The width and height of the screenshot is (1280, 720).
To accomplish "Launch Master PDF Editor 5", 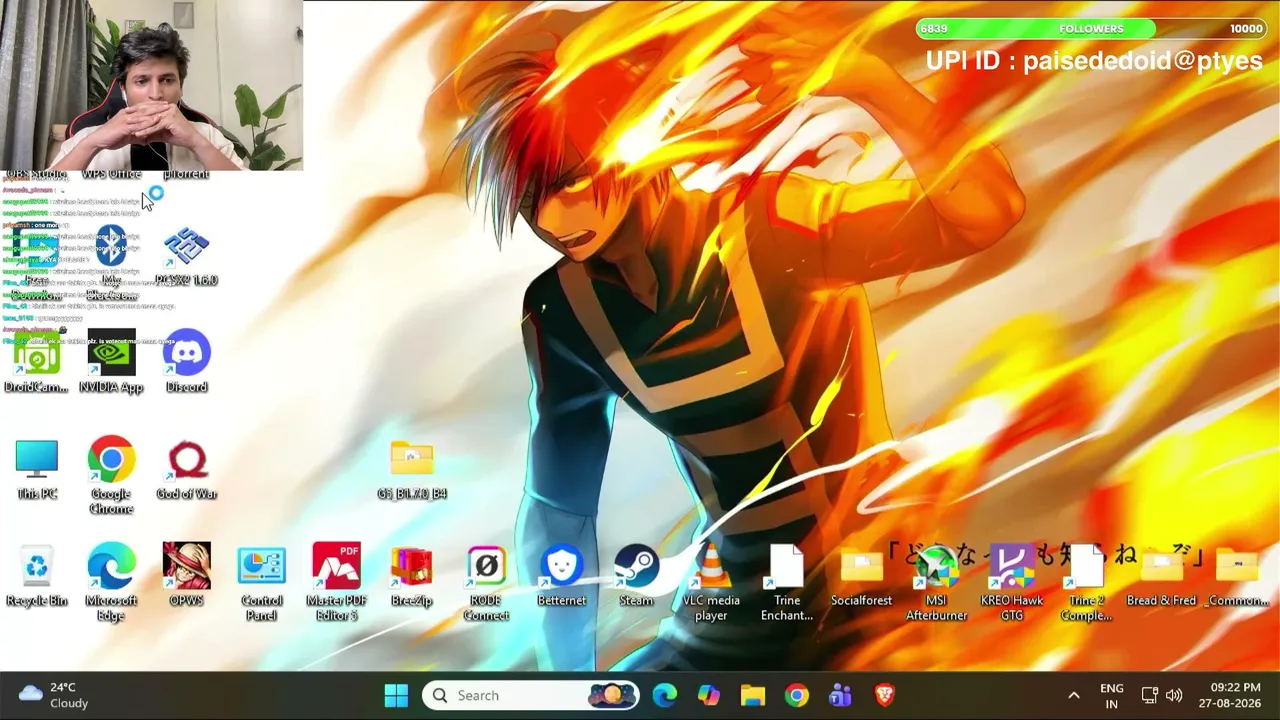I will tap(336, 583).
